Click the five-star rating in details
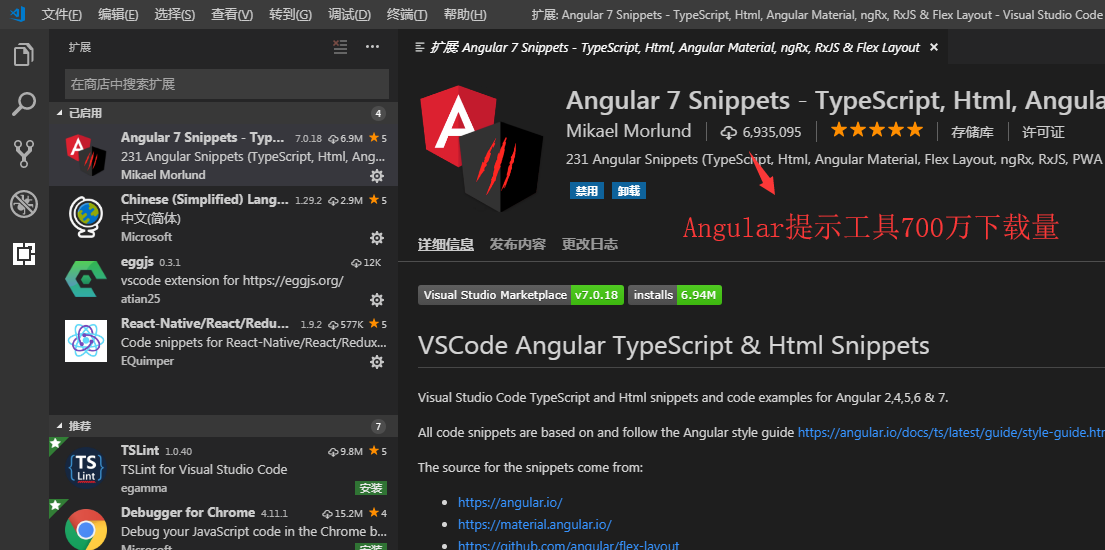Image resolution: width=1105 pixels, height=550 pixels. [877, 130]
